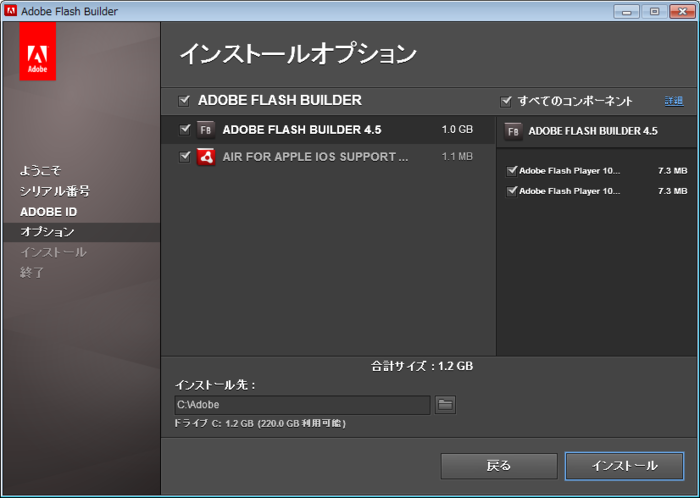This screenshot has height=498, width=700.
Task: Click the ADOBE FLASH BUILDER 4.5 title in right panel
Action: tap(593, 131)
